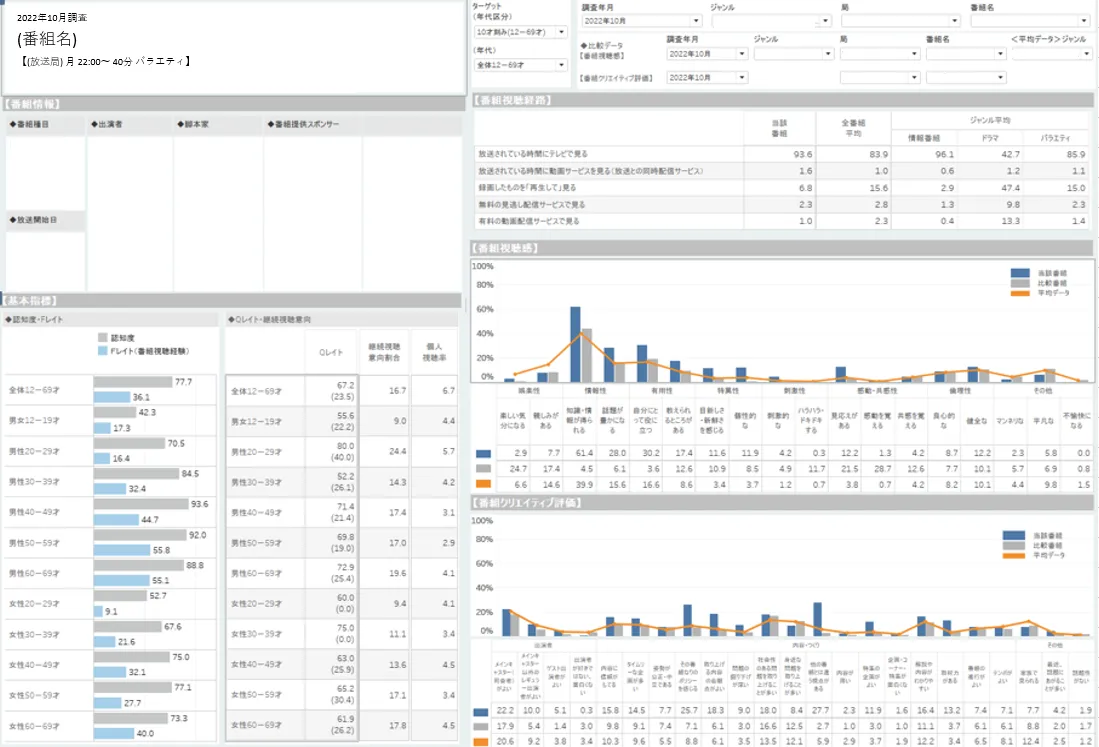Image resolution: width=1099 pixels, height=747 pixels.
Task: Click 女性20-29才 Fレイト bar labeled 9.1
Action: (x=98, y=611)
